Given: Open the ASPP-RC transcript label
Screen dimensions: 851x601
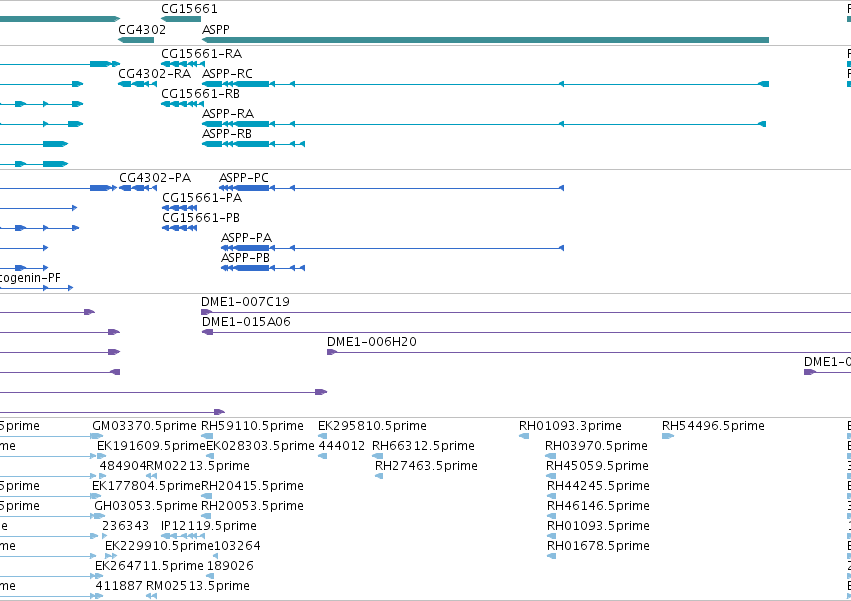Looking at the screenshot, I should [227, 74].
